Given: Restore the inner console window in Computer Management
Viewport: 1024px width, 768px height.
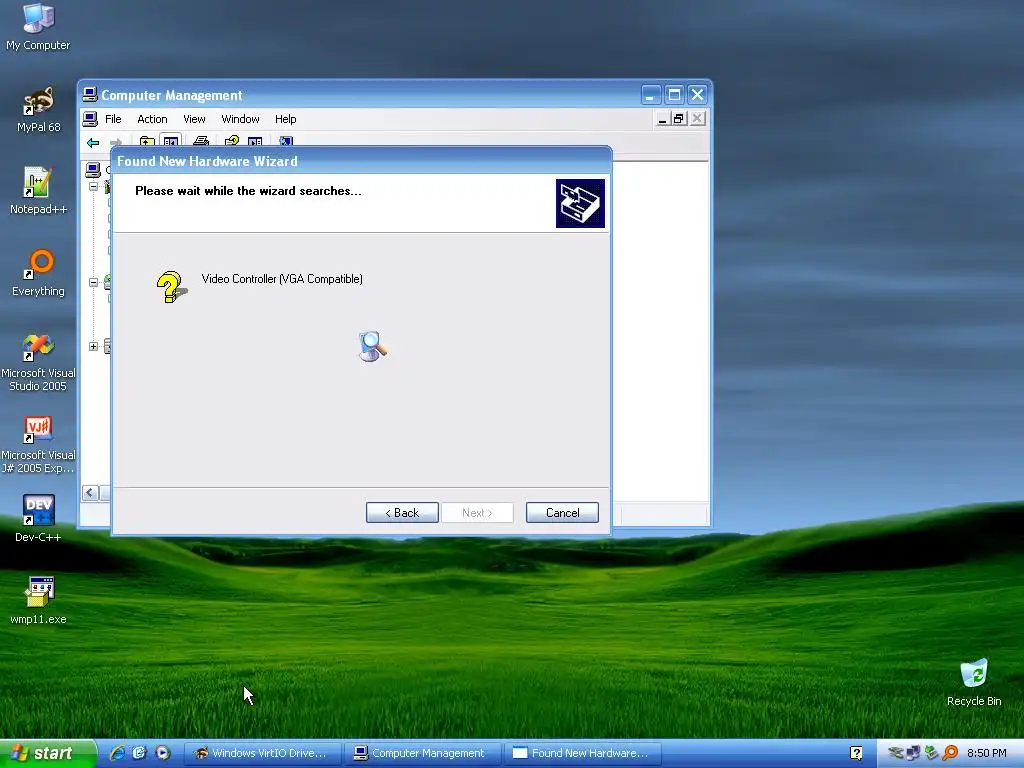Looking at the screenshot, I should (680, 119).
